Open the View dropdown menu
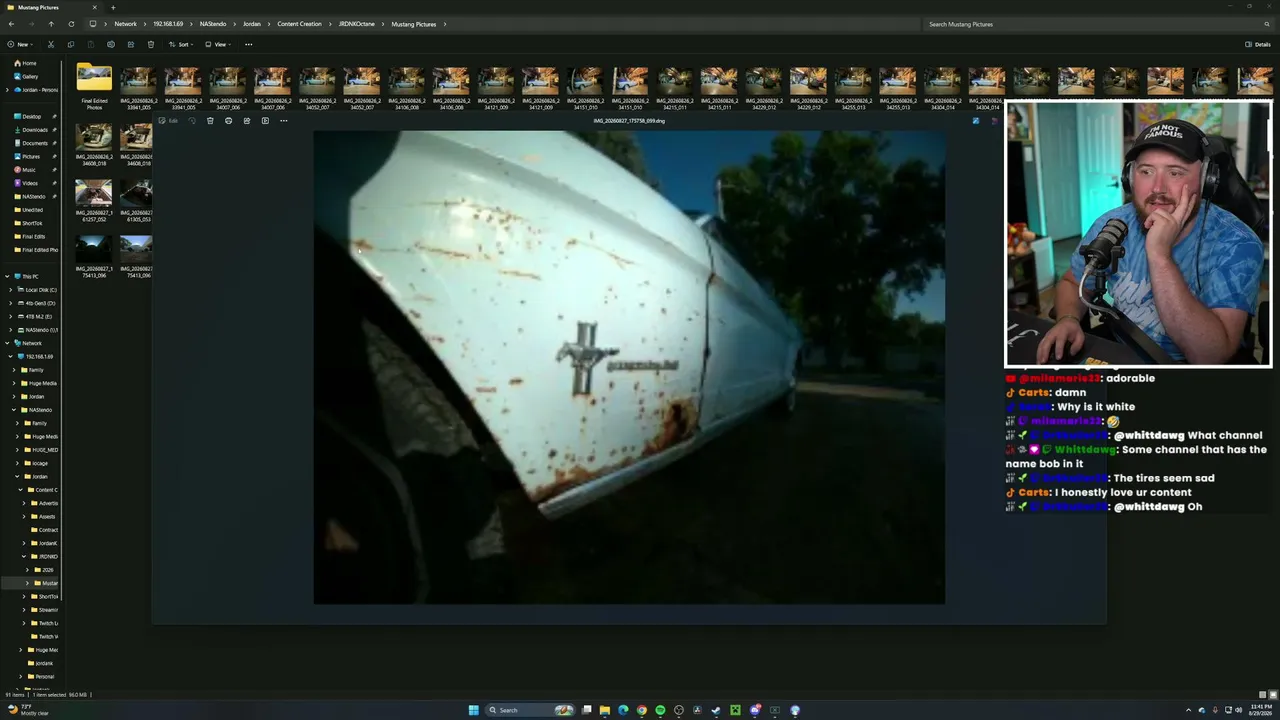 click(218, 44)
